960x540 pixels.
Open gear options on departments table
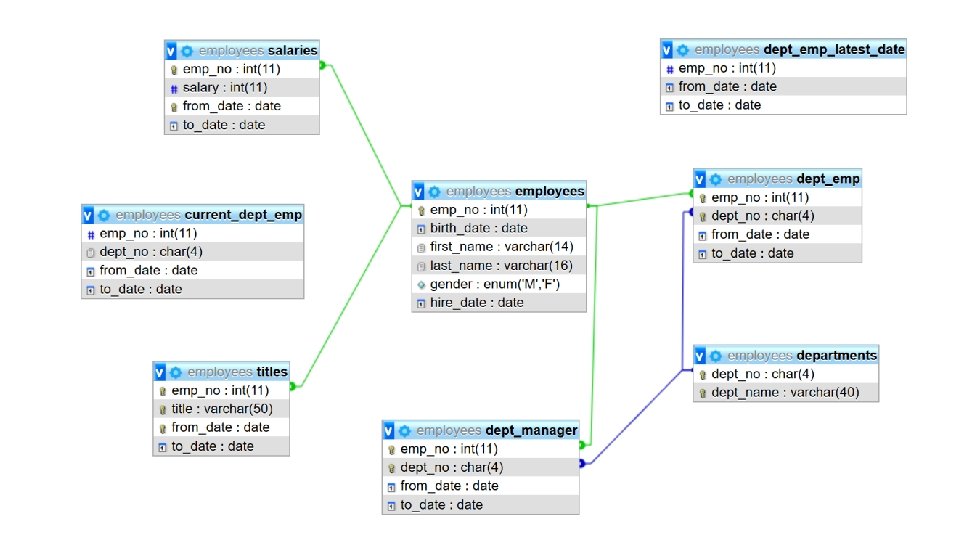coord(716,356)
